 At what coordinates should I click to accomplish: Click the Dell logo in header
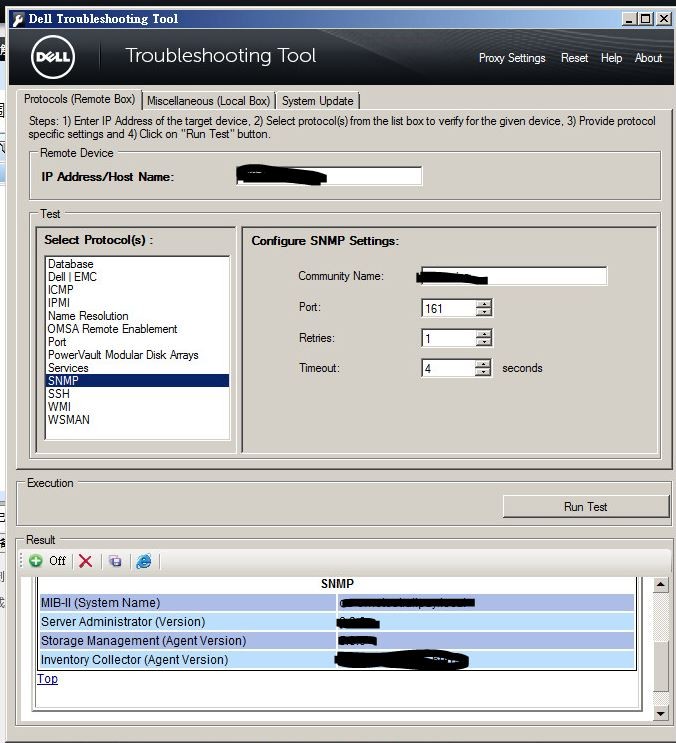(x=53, y=57)
